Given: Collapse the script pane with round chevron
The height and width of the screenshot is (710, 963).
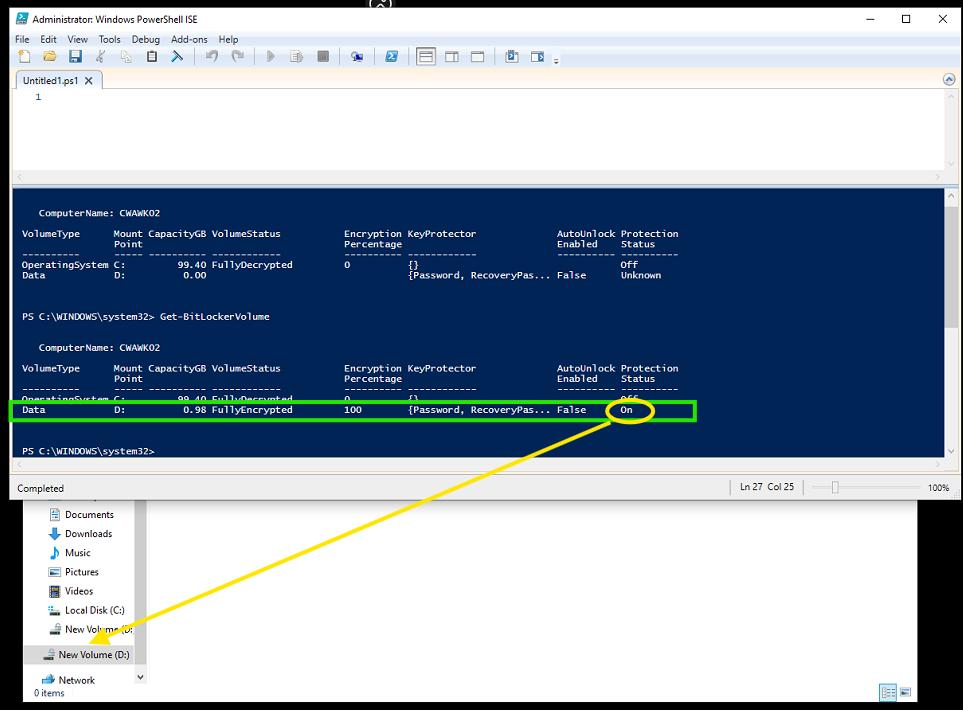Looking at the screenshot, I should 949,79.
